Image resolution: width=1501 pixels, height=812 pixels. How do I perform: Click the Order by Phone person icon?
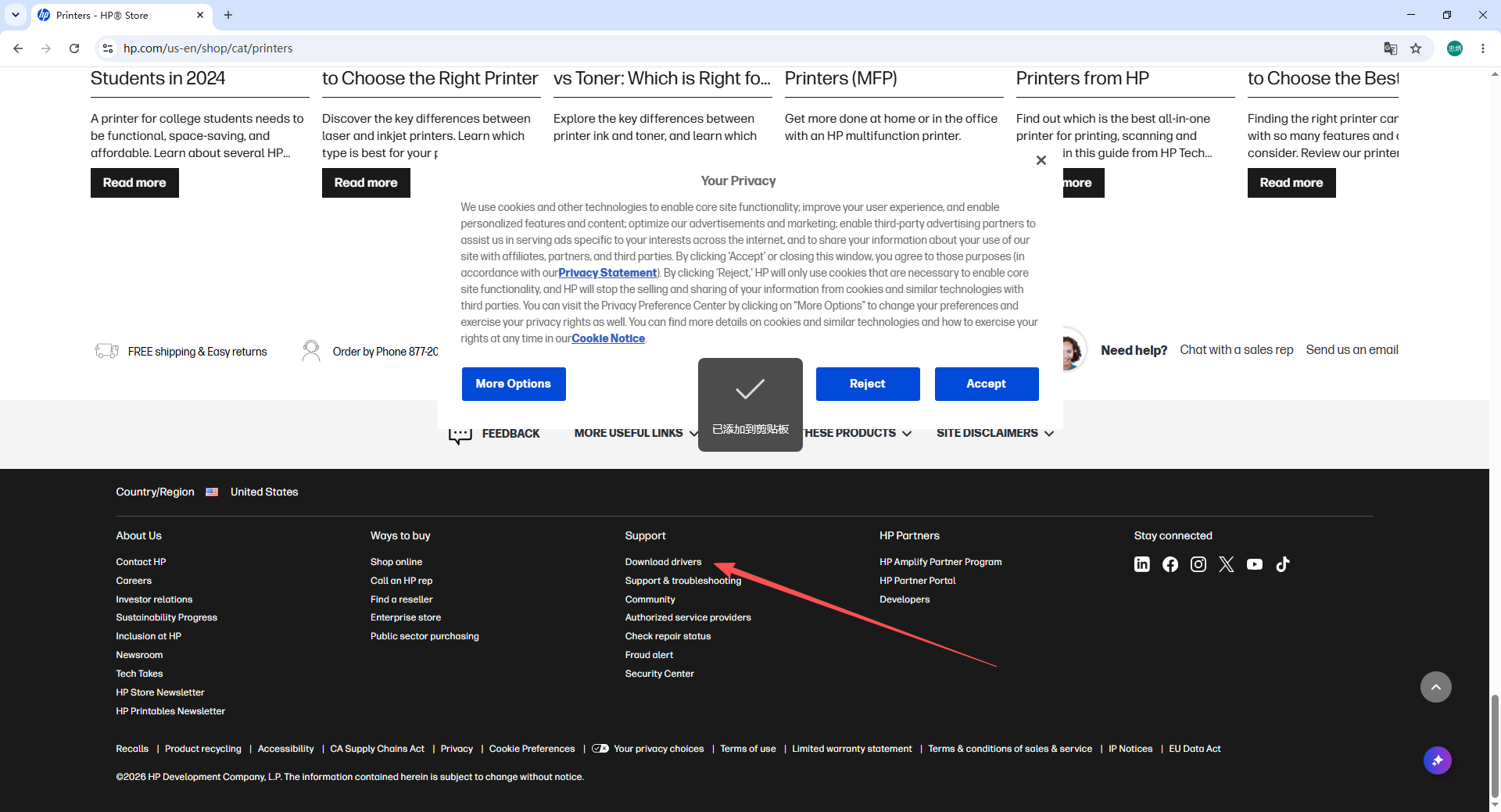(x=311, y=351)
